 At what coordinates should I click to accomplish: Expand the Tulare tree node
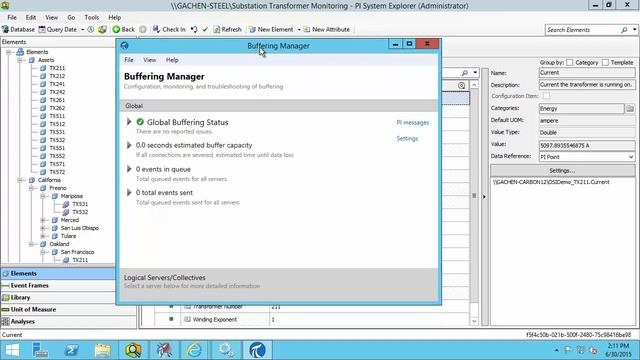(43, 236)
